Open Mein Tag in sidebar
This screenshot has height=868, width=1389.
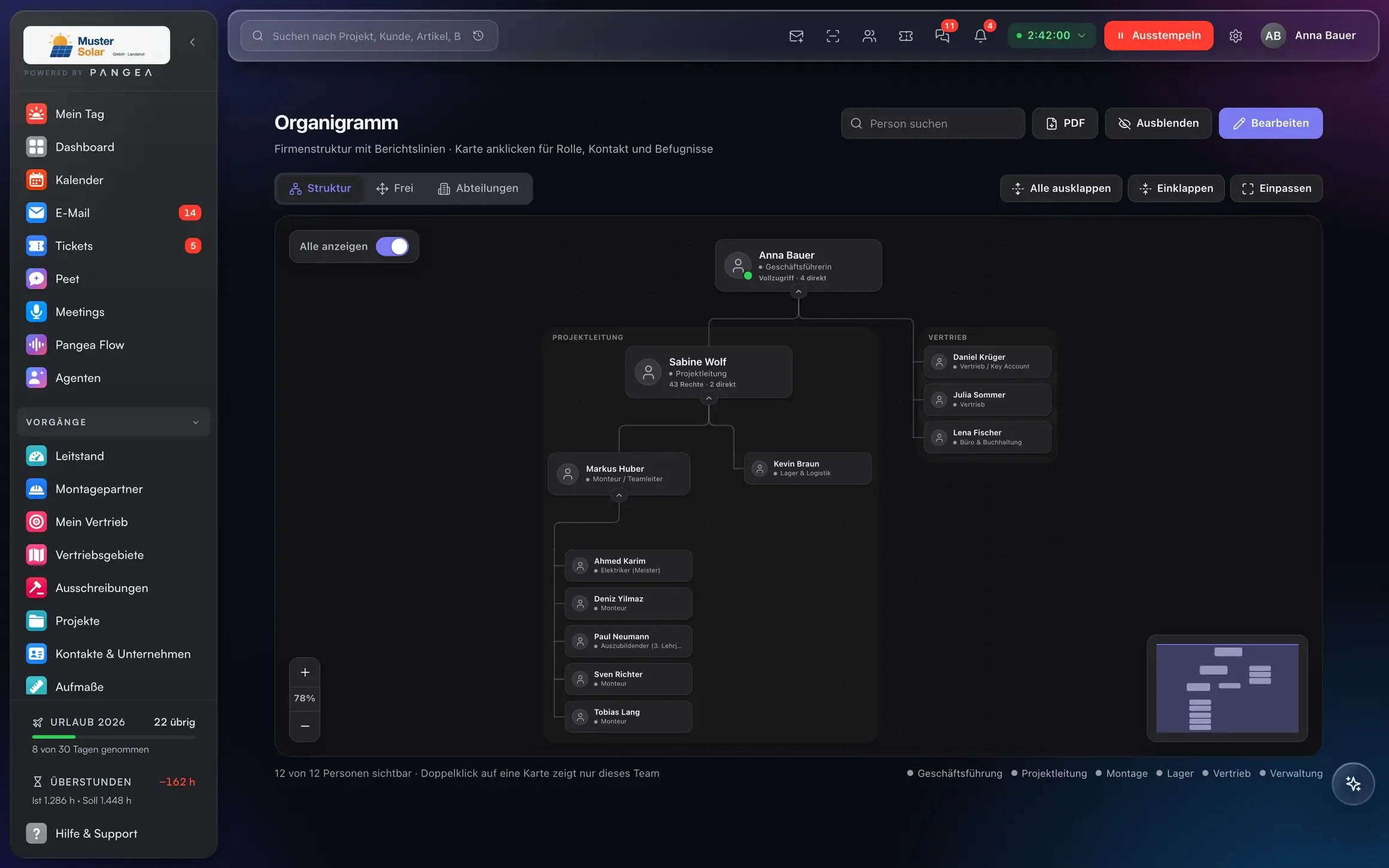[x=114, y=114]
